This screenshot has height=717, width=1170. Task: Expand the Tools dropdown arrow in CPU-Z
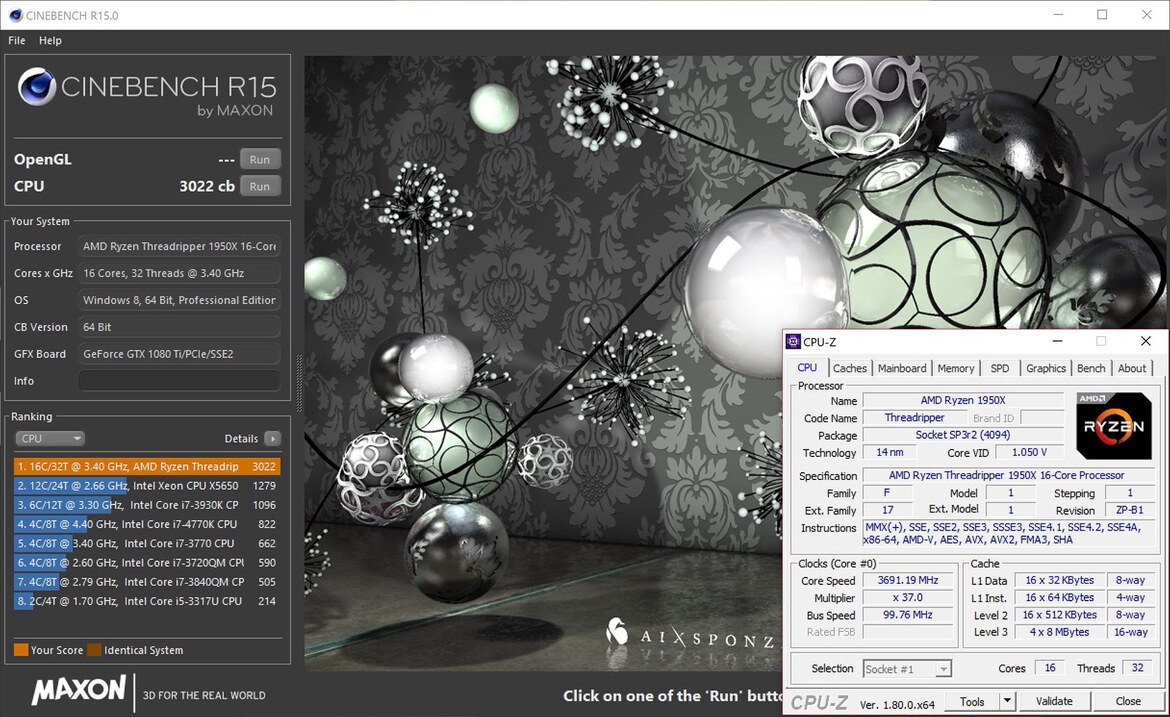tap(1007, 701)
